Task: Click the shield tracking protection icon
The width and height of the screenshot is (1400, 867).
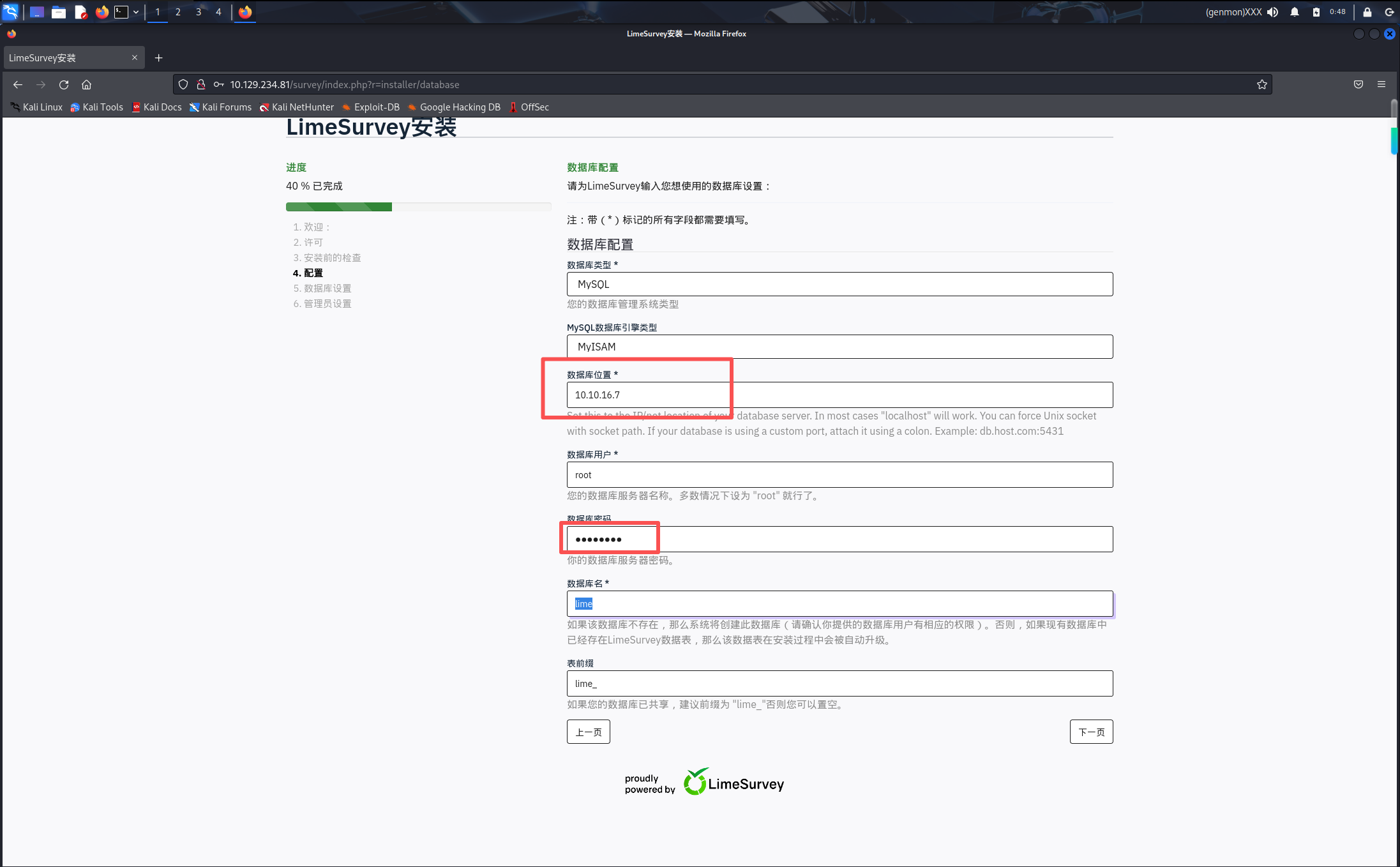Action: 183,84
